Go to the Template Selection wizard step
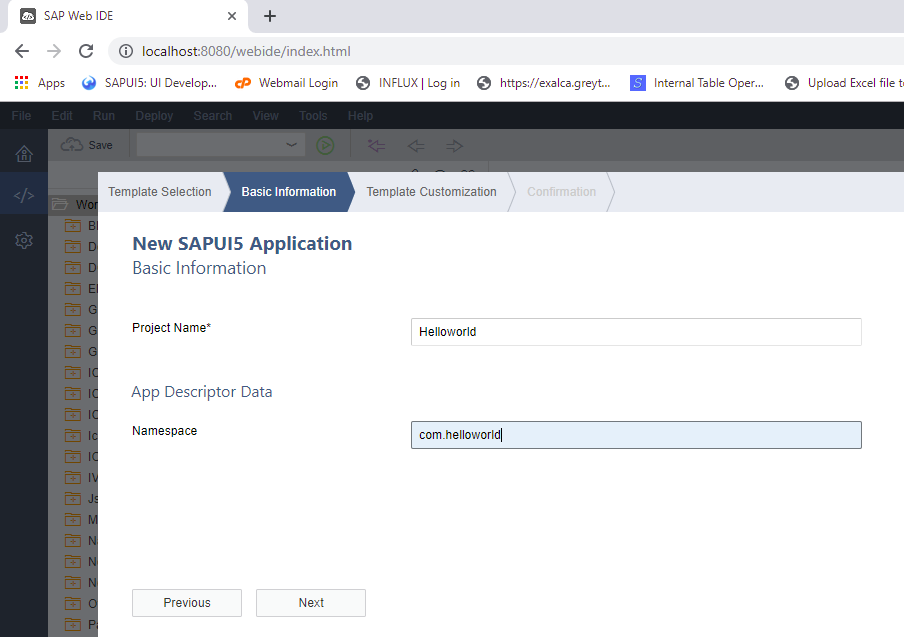 [x=160, y=192]
